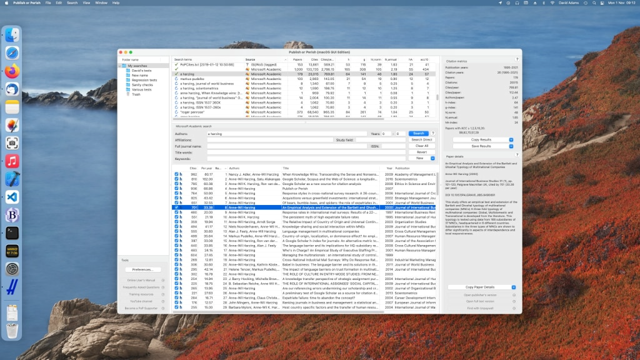Screen dimensions: 640x360
Task: Click the Source column header sort arrow
Action: tap(285, 60)
